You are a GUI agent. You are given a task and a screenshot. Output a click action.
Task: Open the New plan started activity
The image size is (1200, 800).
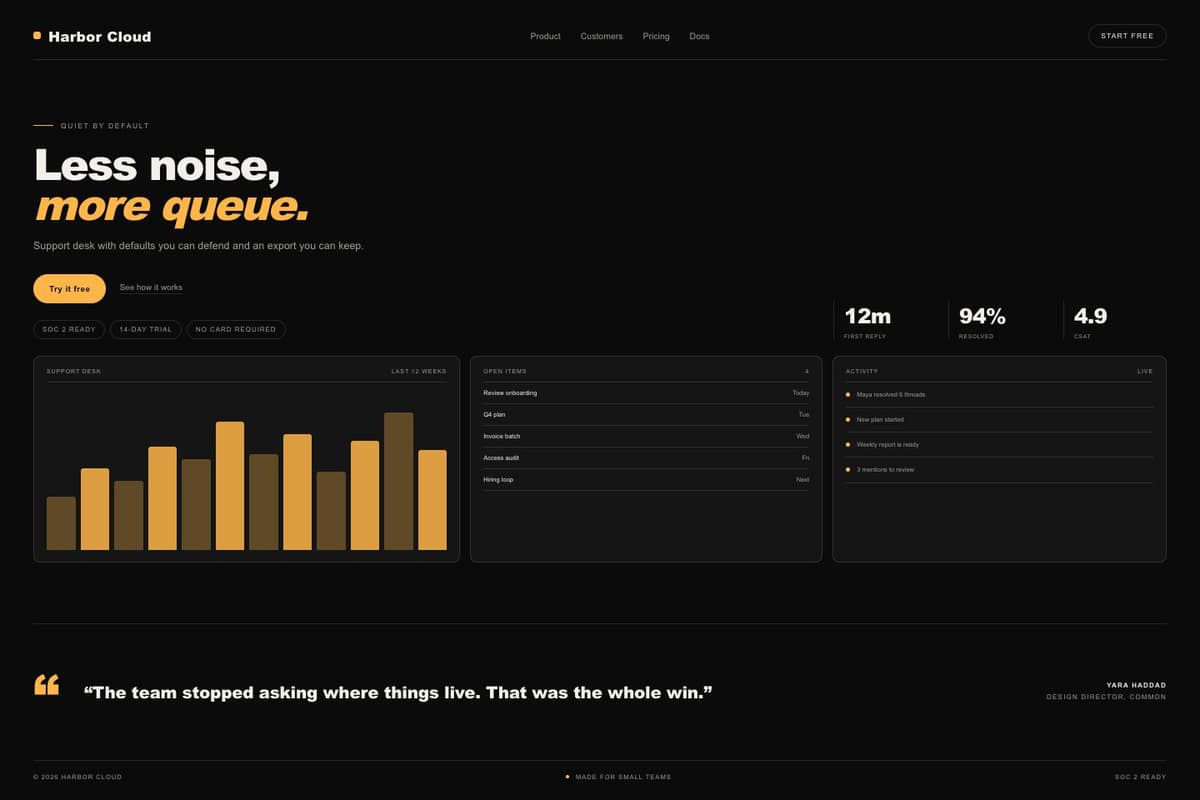[x=999, y=420]
